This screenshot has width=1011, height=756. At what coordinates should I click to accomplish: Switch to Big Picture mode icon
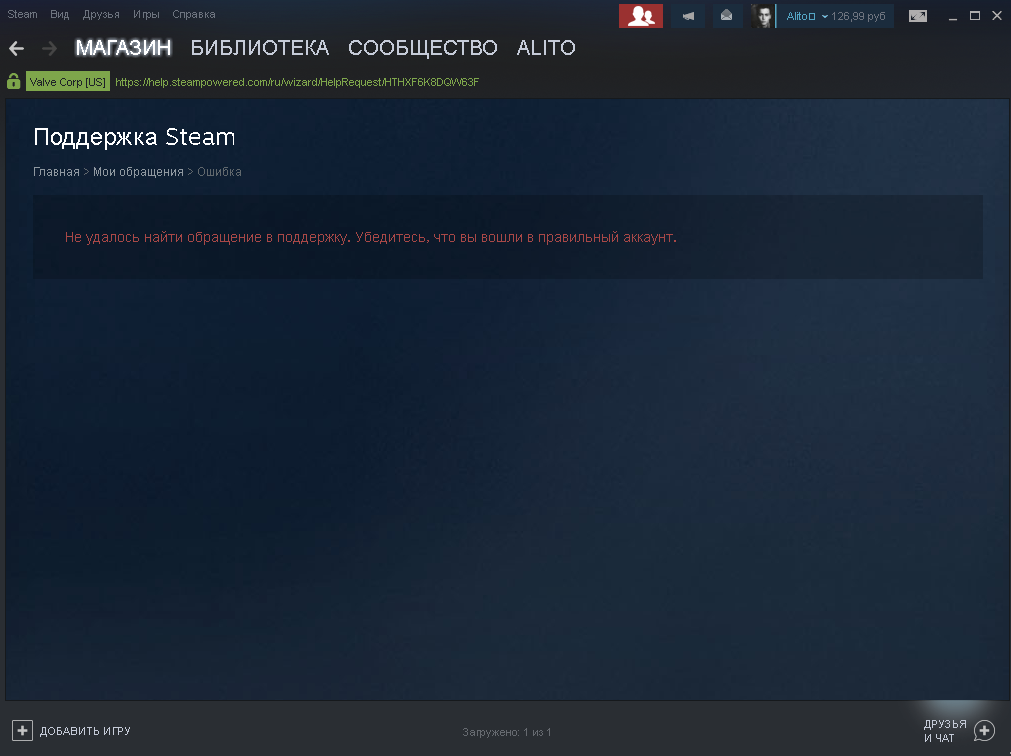pos(918,15)
